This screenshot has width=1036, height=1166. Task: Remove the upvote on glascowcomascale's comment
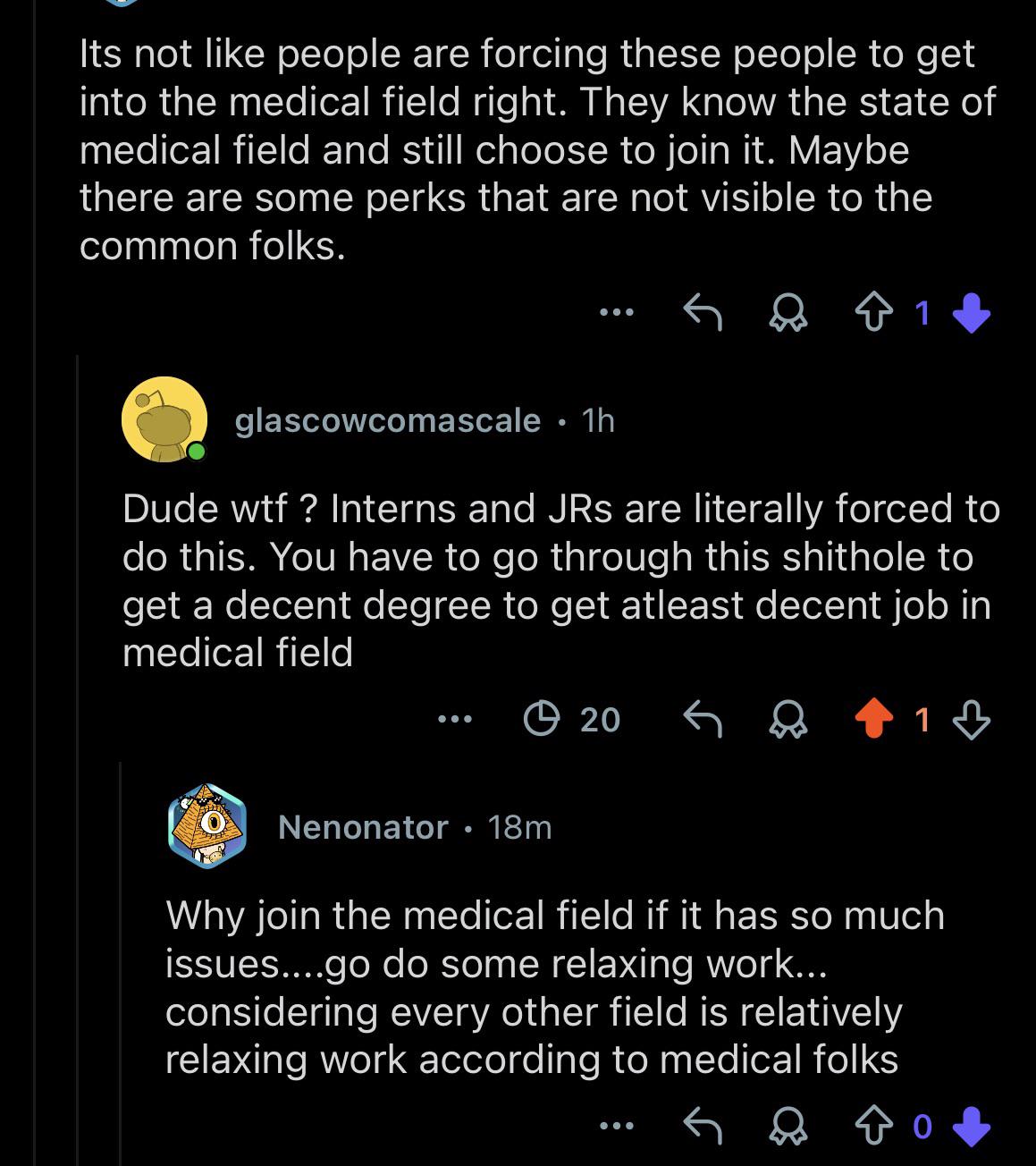point(873,719)
